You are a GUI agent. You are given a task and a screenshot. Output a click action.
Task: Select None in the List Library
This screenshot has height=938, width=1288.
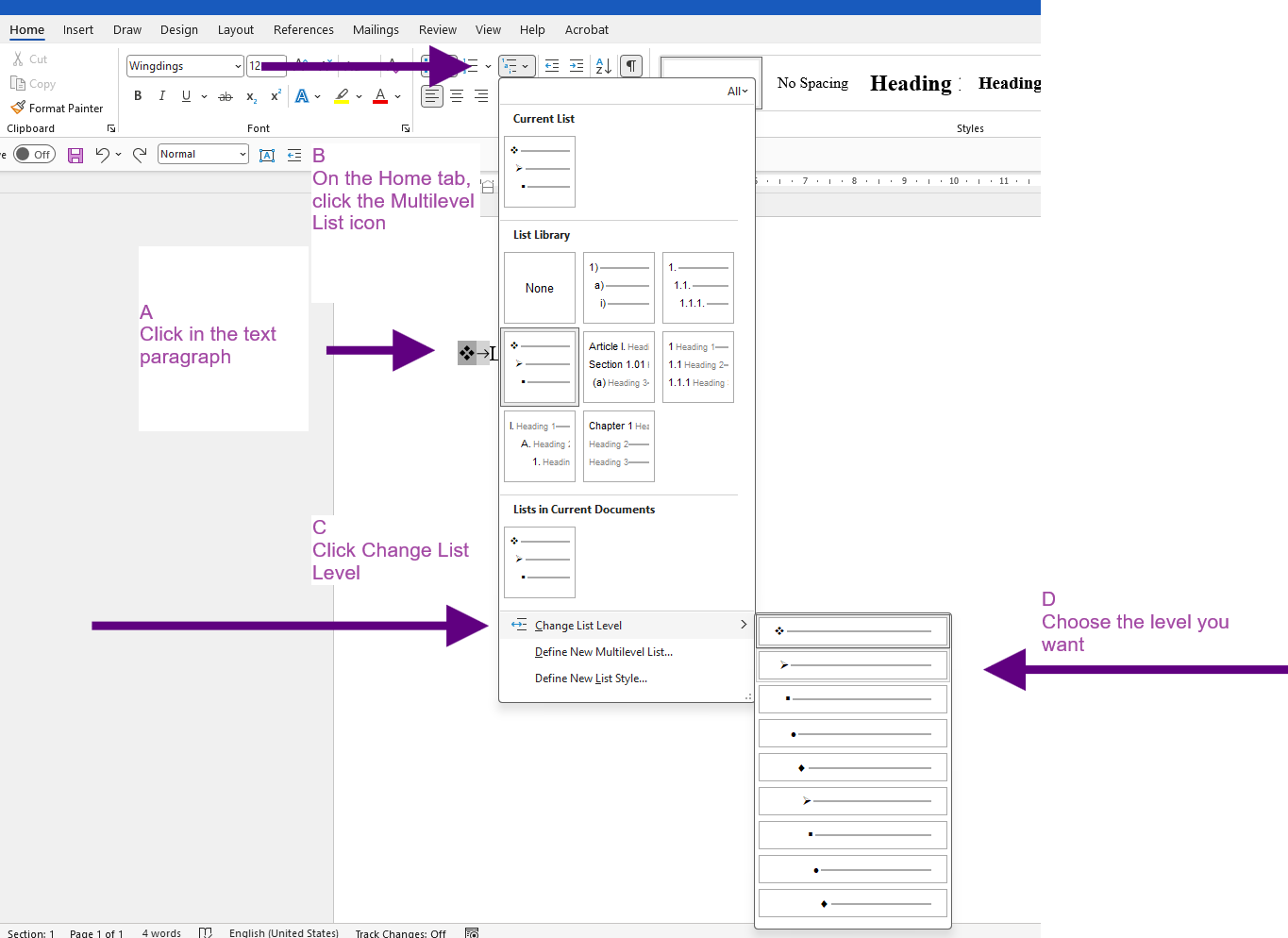click(540, 288)
